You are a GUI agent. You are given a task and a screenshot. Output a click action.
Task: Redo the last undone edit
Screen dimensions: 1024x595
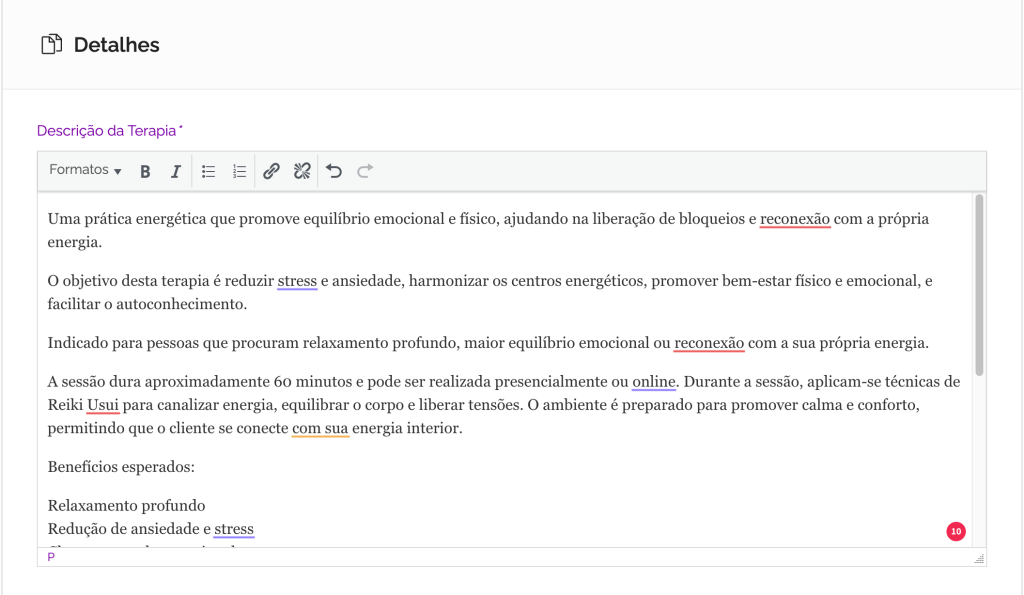pyautogui.click(x=365, y=171)
